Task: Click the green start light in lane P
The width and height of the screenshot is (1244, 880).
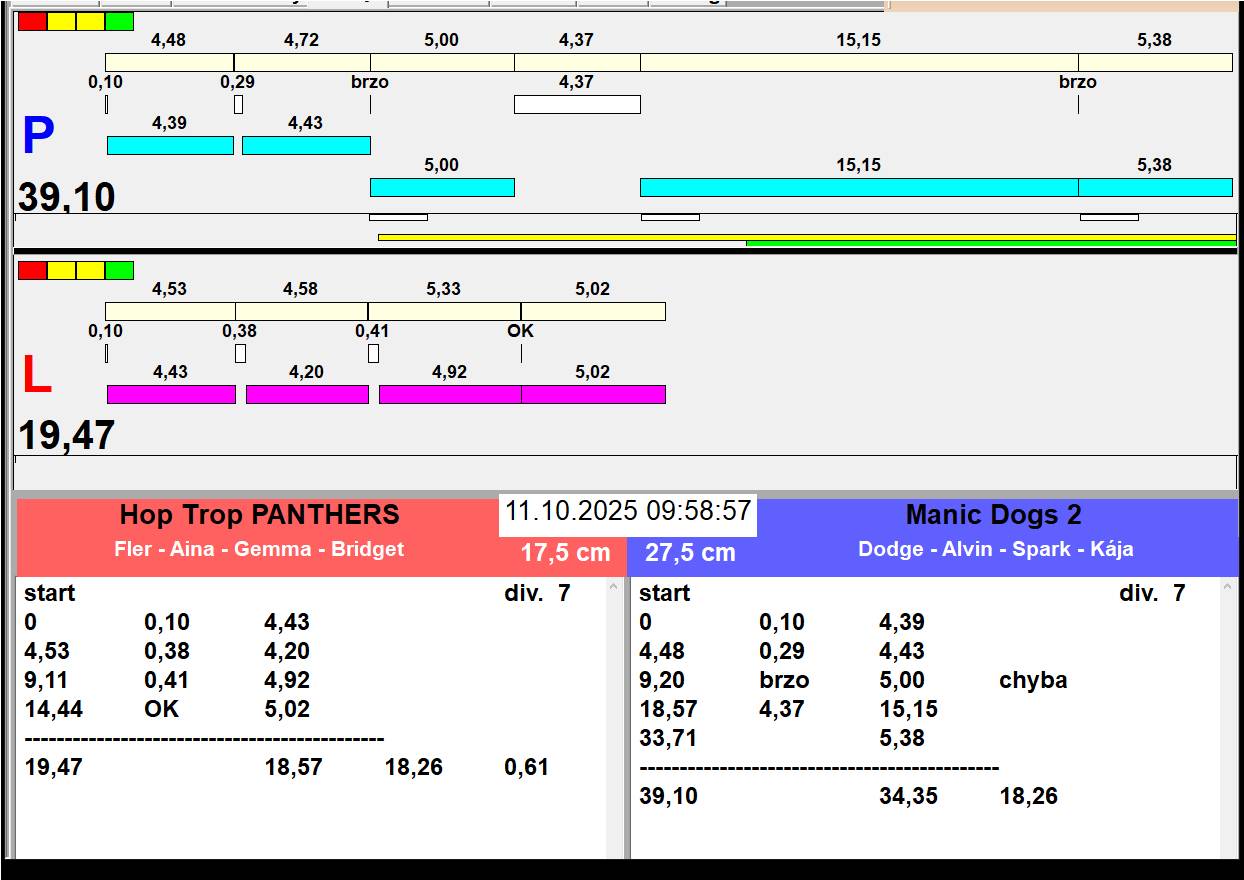Action: [x=119, y=21]
